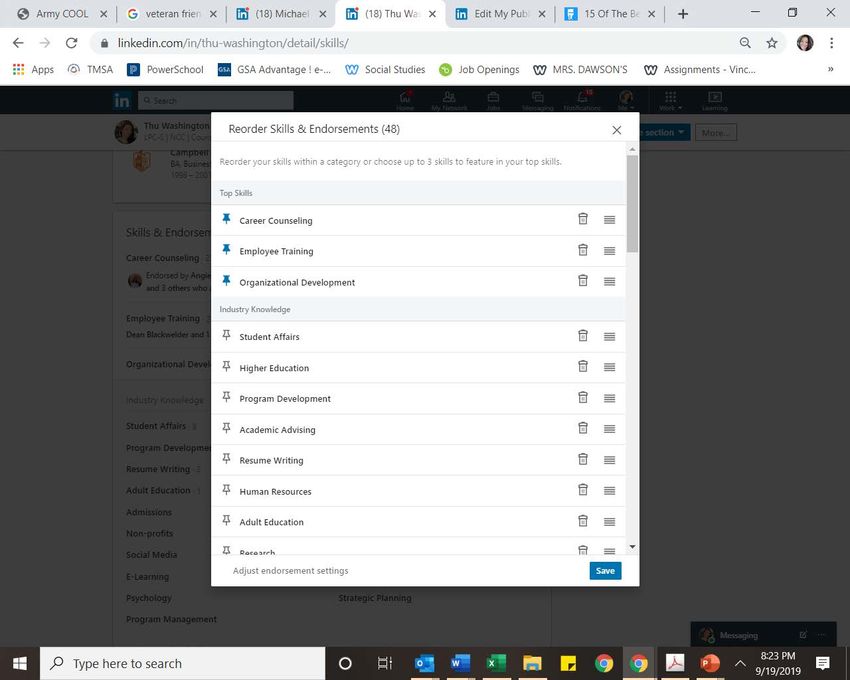Delete the Organizational Development skill
Viewport: 850px width, 680px height.
(x=583, y=280)
